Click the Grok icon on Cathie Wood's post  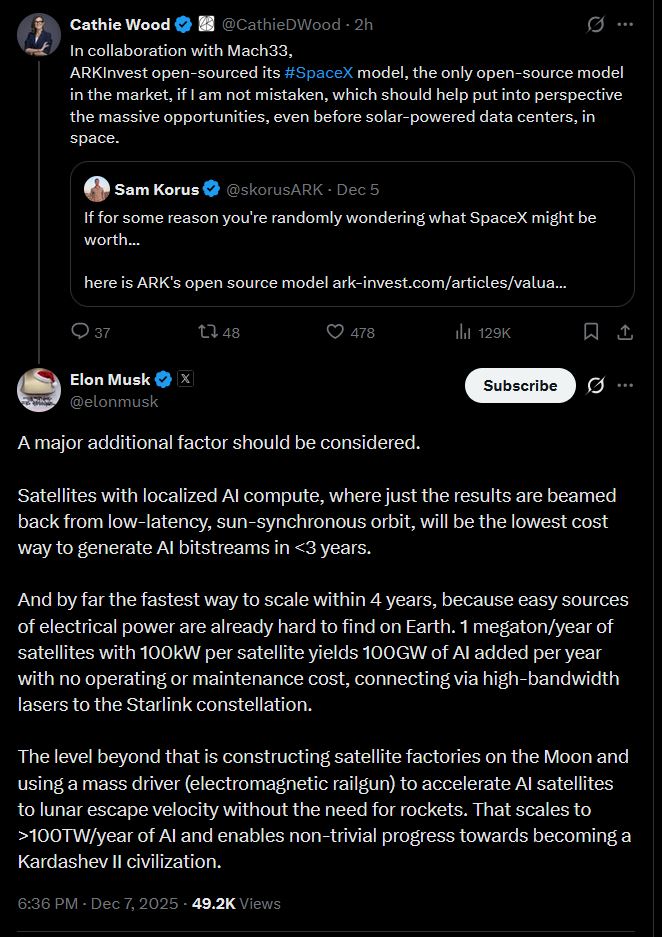click(595, 24)
